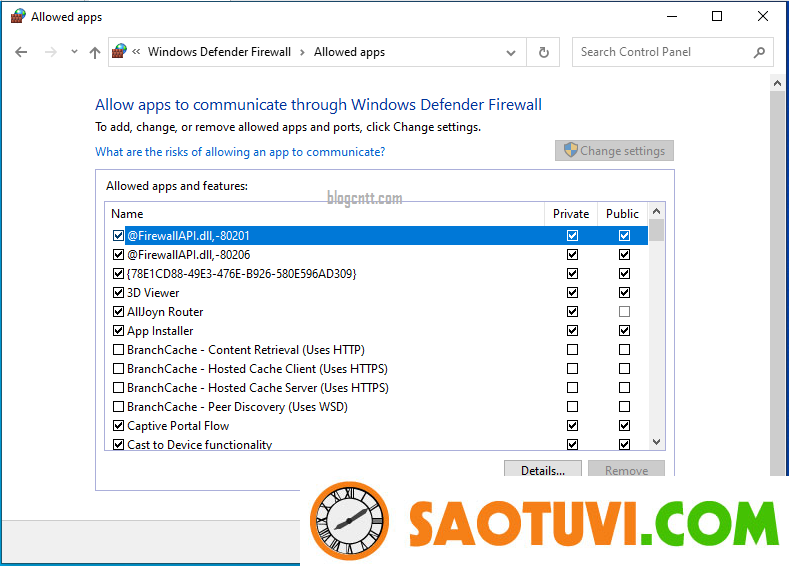Go up one level with up arrow
789x566 pixels.
(x=95, y=52)
